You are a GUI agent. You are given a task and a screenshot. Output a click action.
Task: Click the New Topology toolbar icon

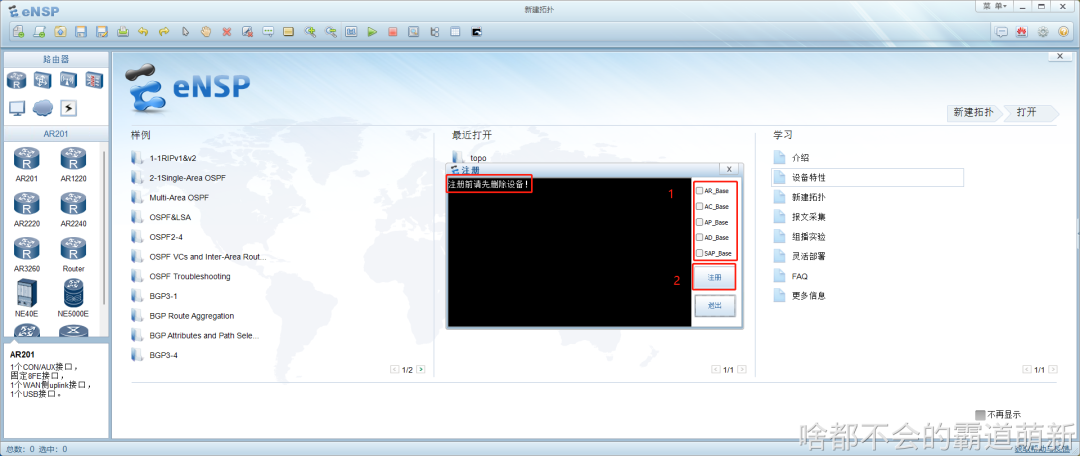(19, 32)
